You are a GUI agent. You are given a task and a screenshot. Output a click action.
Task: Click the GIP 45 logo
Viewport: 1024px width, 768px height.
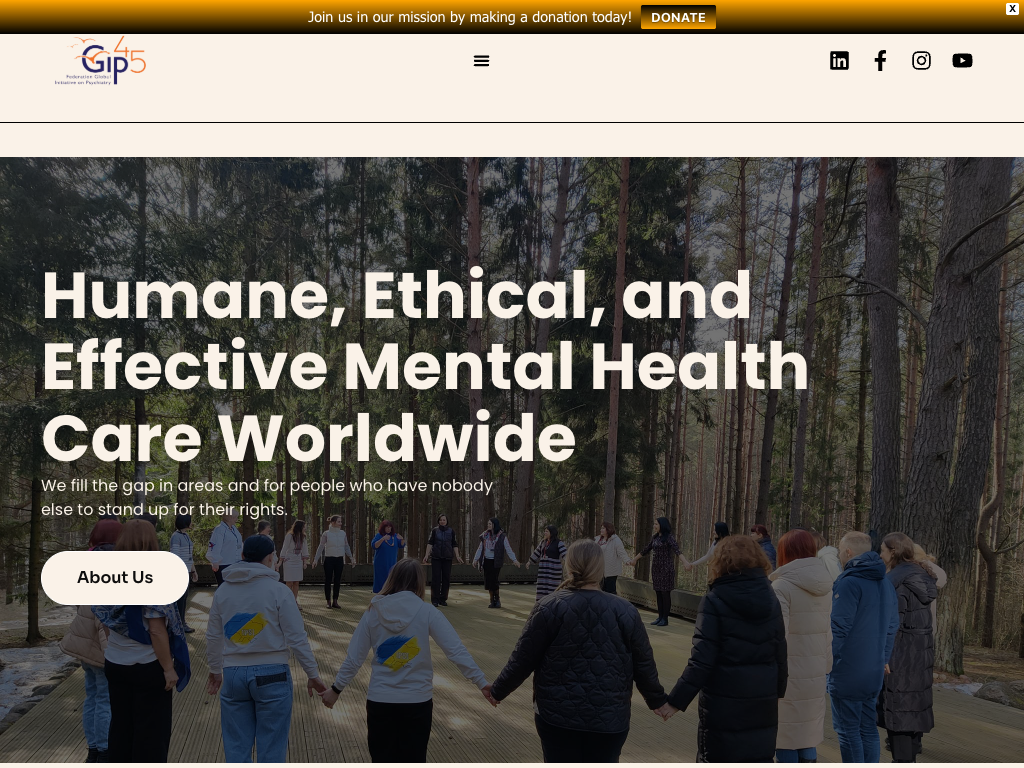(x=101, y=61)
